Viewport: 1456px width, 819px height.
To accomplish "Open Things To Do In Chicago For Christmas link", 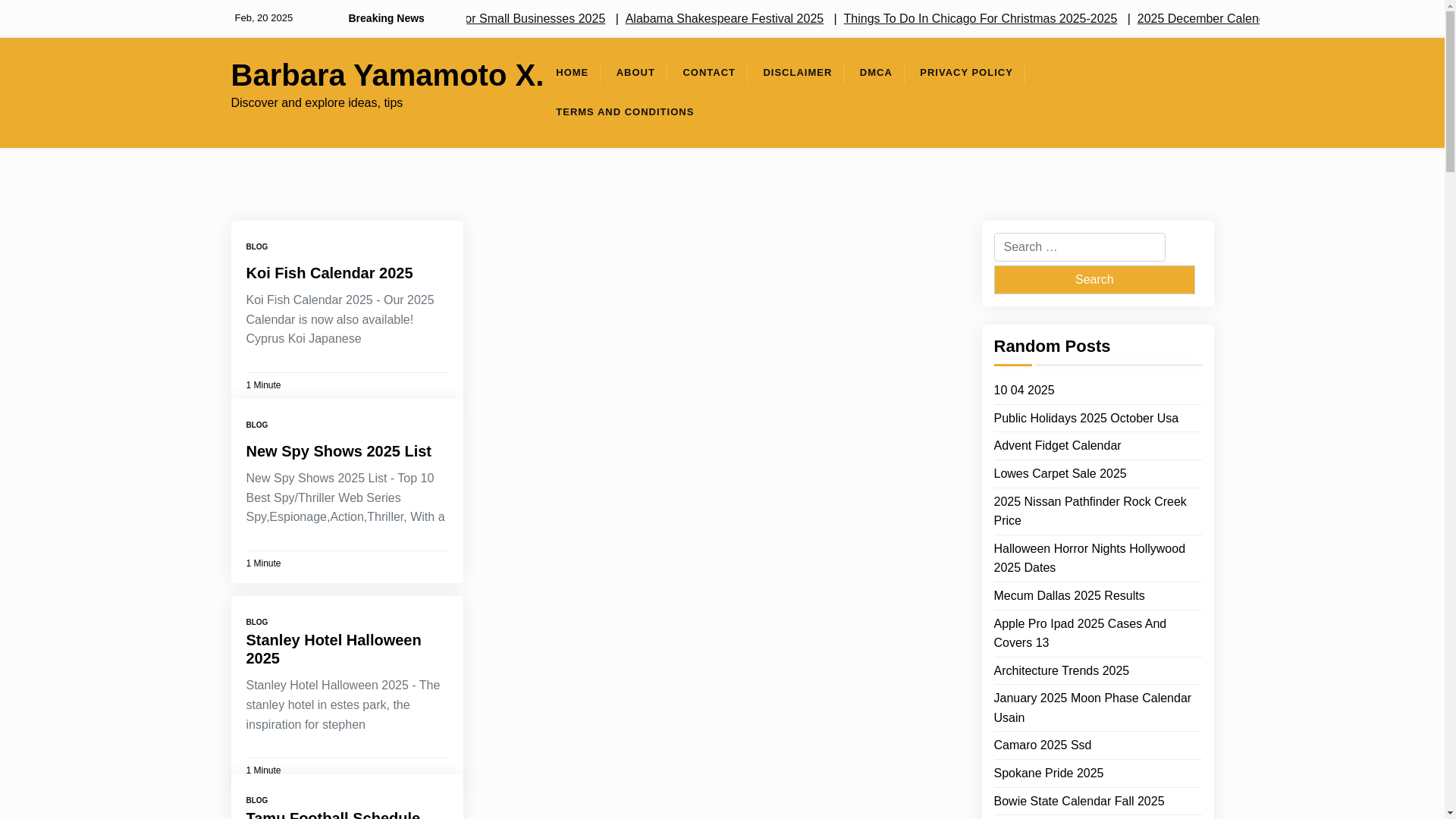I will [x=980, y=18].
